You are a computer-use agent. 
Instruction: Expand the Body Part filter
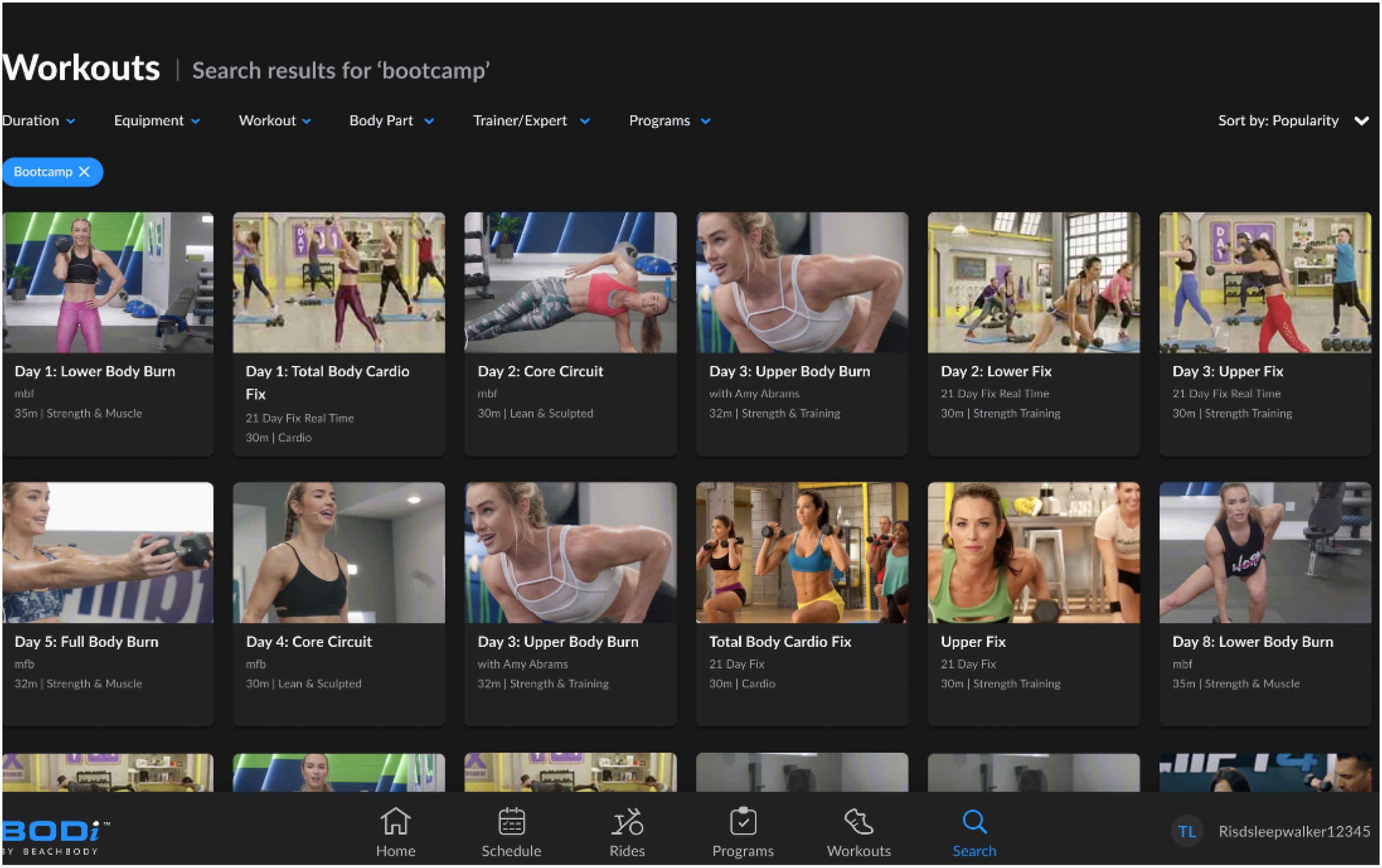[391, 121]
